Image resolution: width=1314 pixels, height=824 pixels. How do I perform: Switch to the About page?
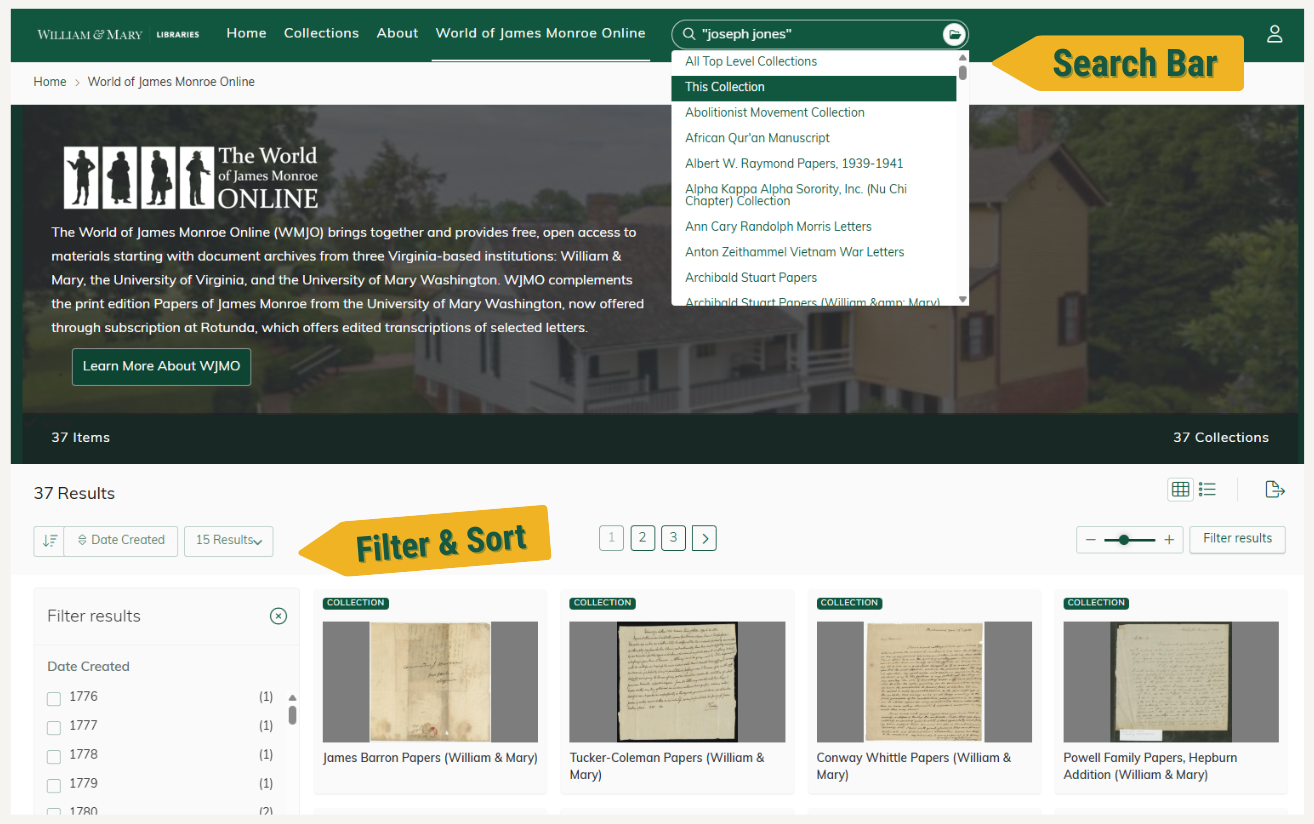(x=397, y=33)
